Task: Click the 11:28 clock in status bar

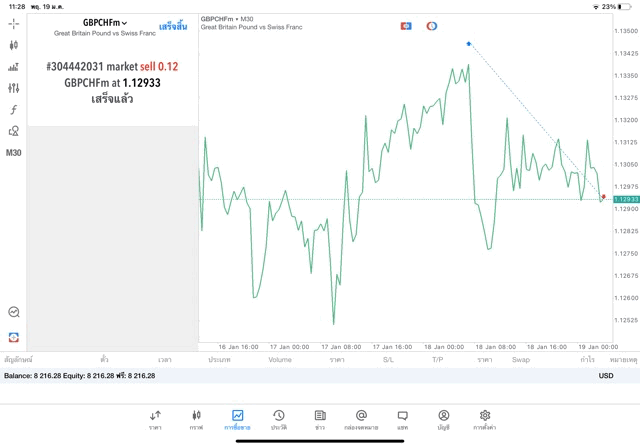Action: 17,7
